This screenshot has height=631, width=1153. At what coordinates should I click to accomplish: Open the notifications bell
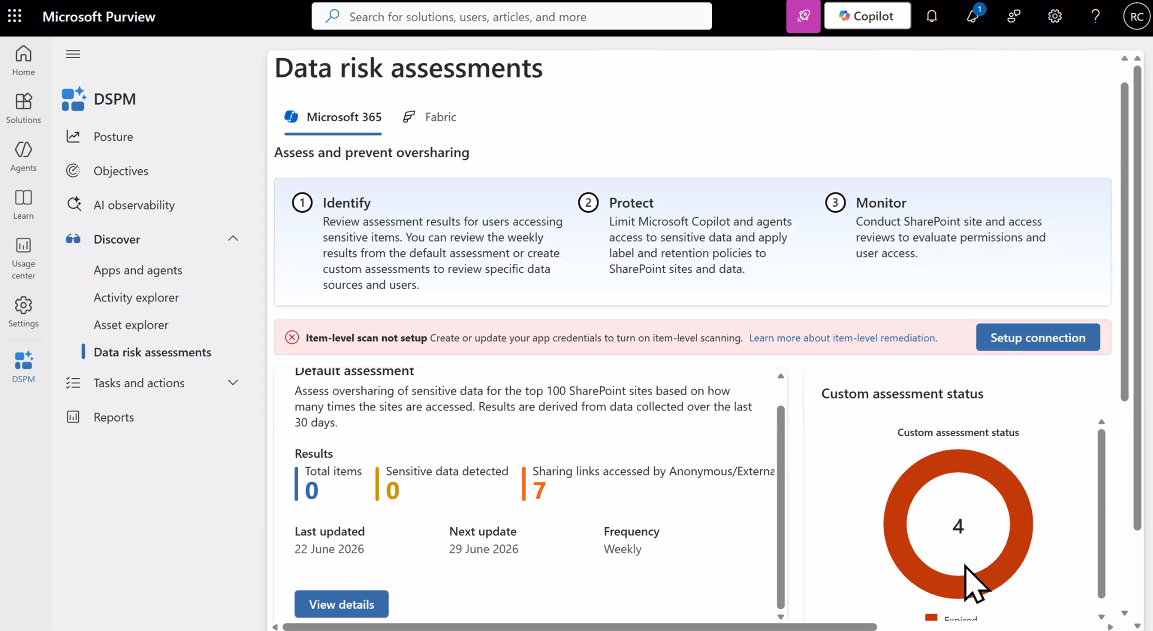(932, 16)
